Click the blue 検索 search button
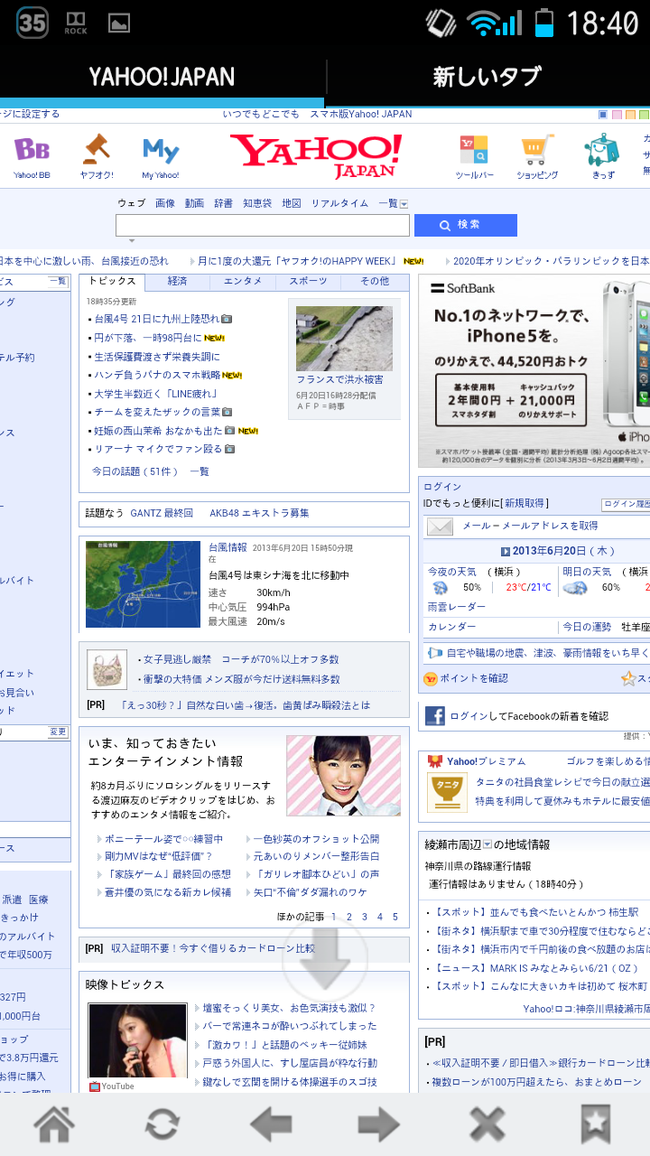The width and height of the screenshot is (650, 1156). (x=466, y=225)
